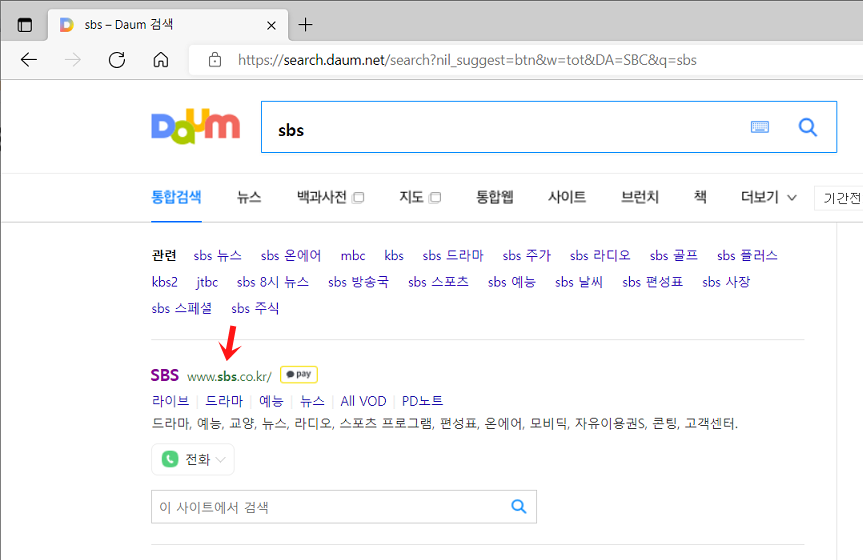Click related search sbs 라디오
863x560 pixels.
tap(600, 255)
